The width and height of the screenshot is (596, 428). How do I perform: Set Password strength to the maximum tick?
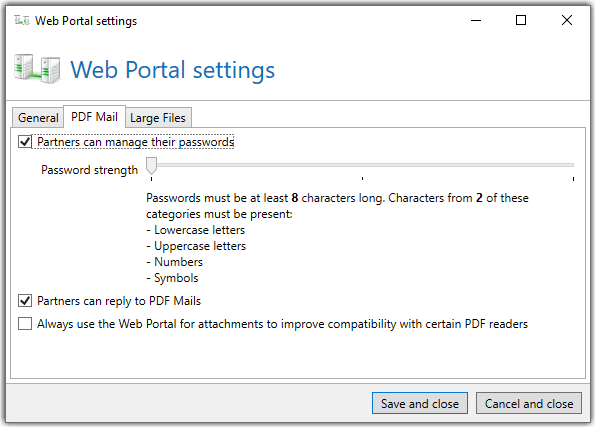[573, 165]
